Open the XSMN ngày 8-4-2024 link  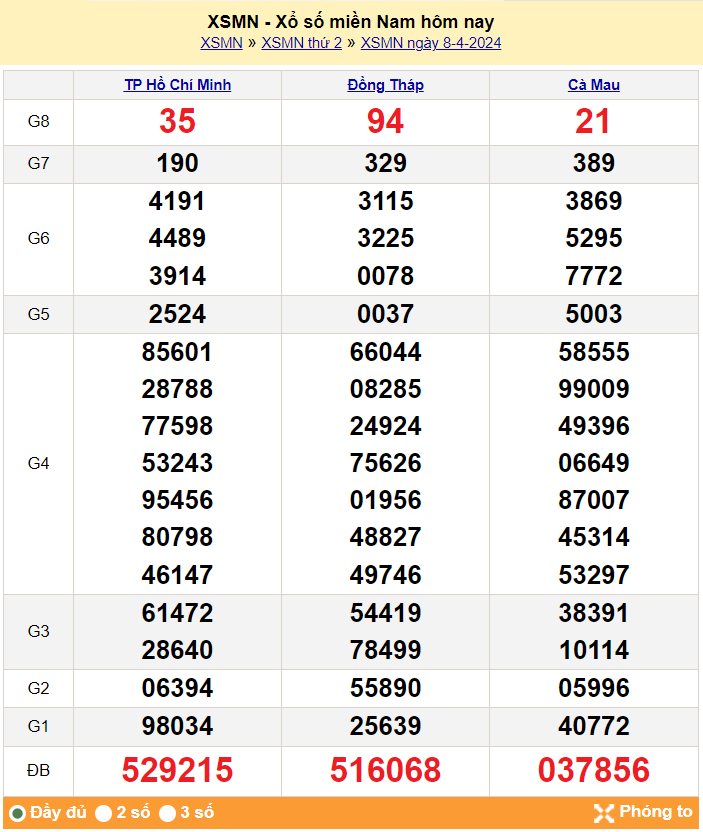point(431,43)
